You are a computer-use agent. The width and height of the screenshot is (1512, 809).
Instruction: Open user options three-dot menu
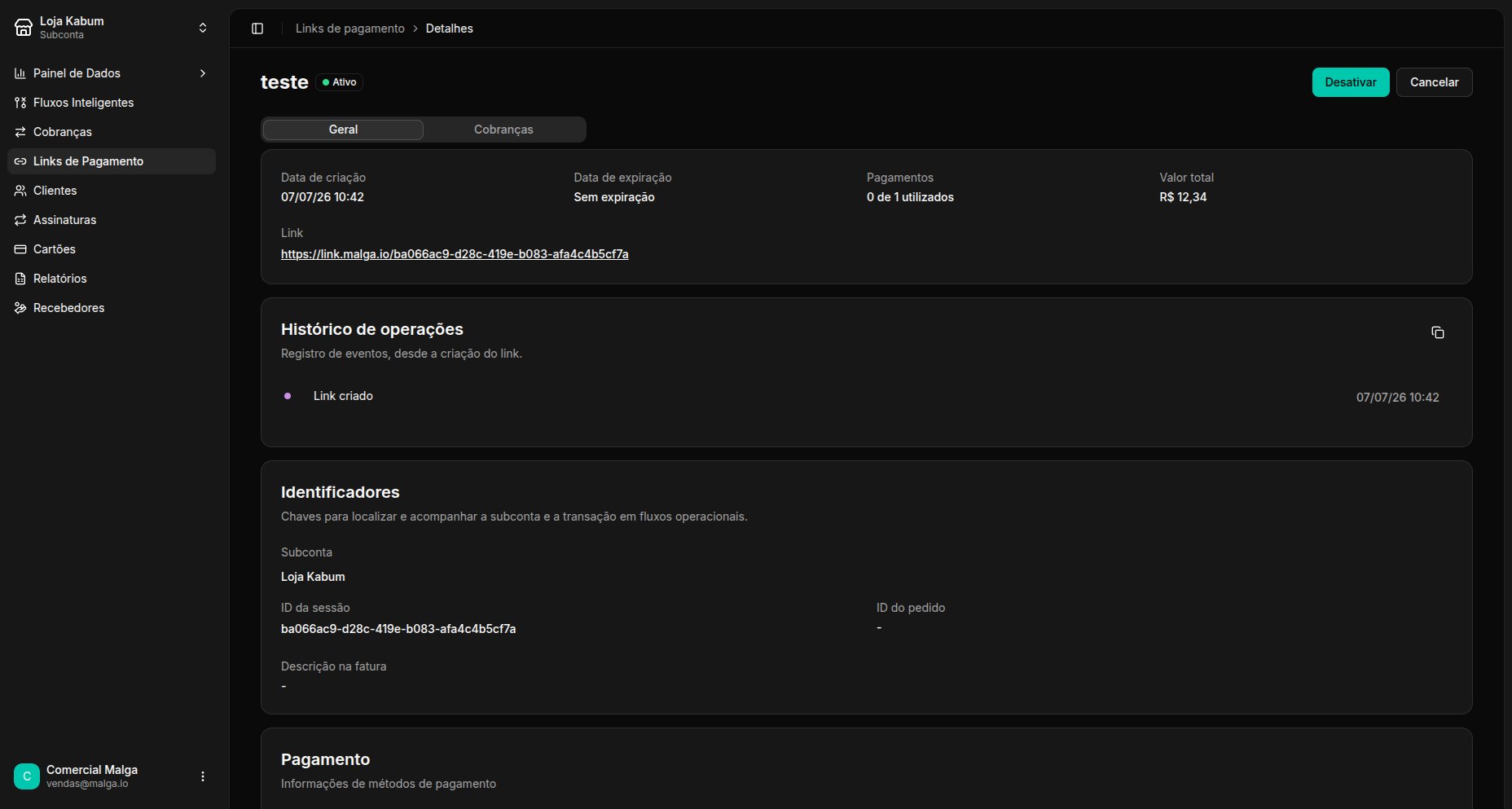(203, 776)
